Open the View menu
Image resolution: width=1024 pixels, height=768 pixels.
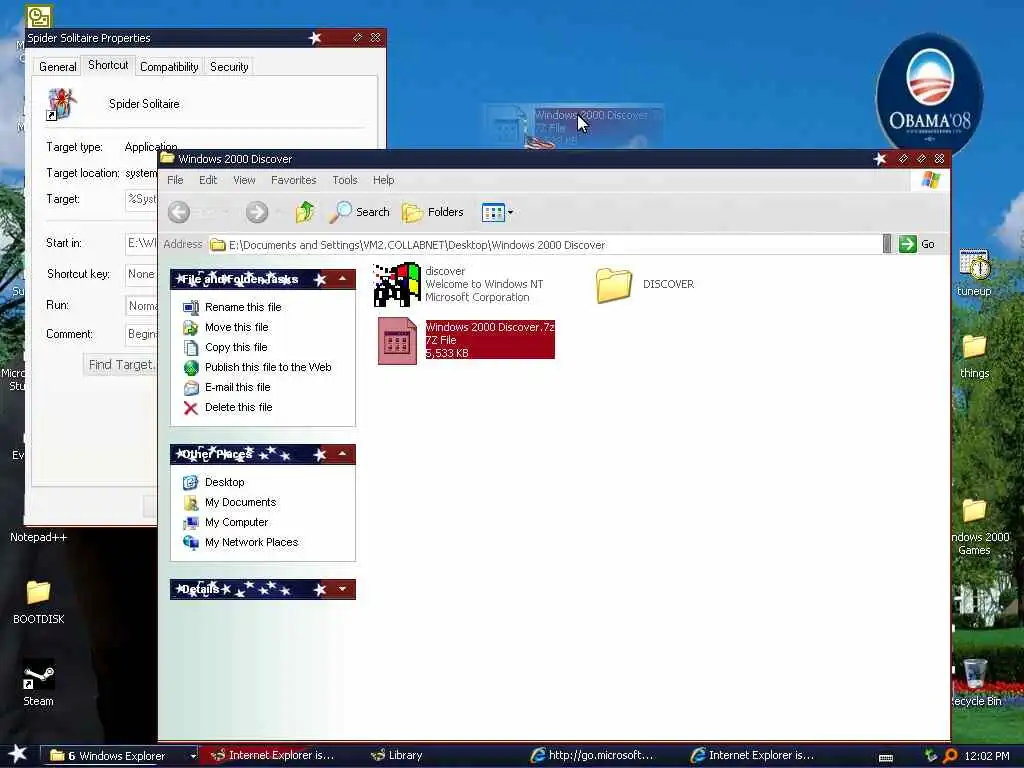point(244,180)
